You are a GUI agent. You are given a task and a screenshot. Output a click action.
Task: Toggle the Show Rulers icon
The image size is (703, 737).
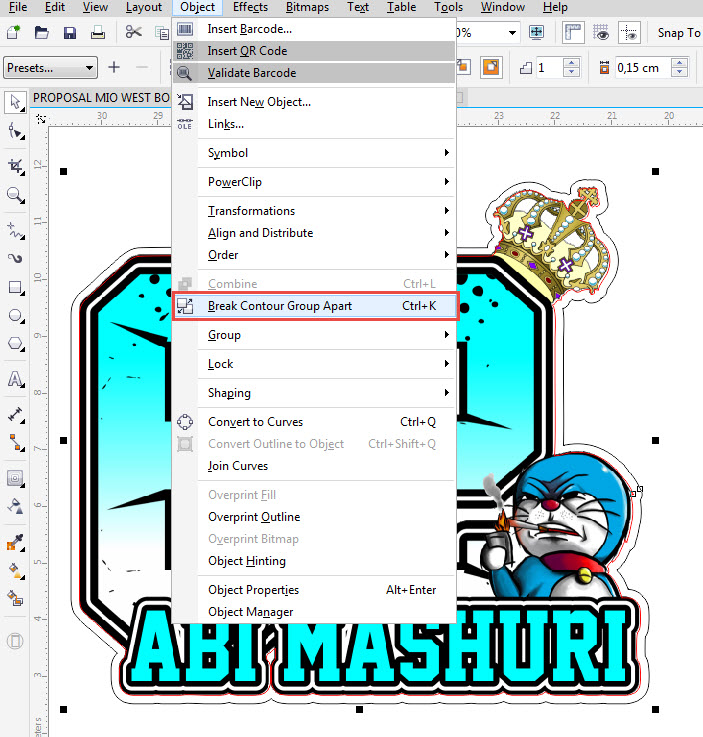point(573,32)
